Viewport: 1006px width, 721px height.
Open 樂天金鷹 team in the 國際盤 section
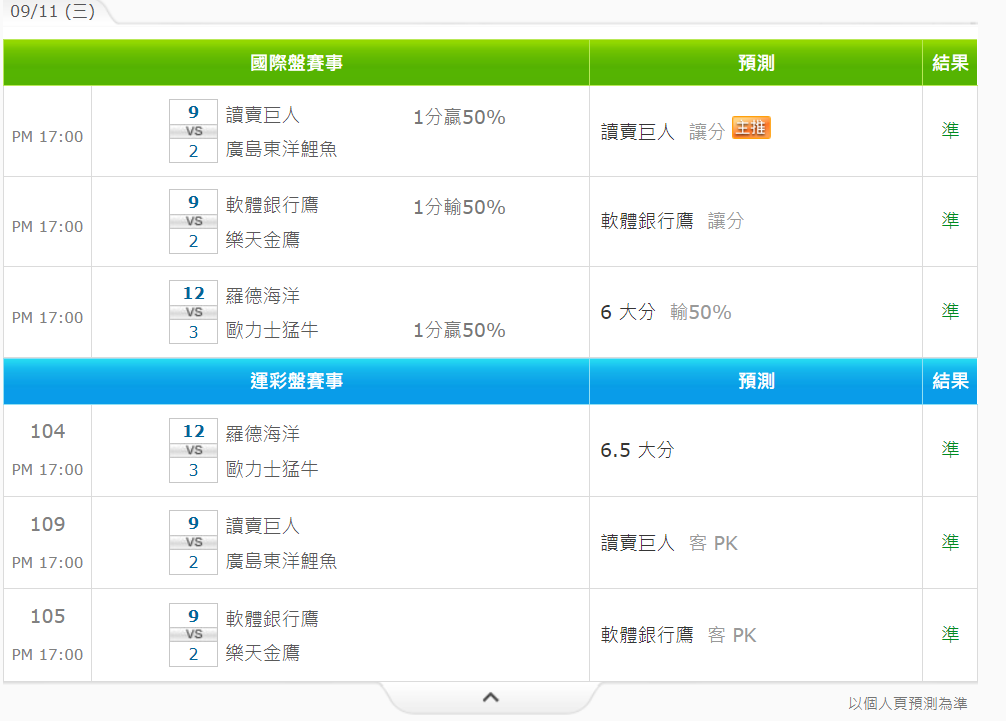(x=262, y=240)
